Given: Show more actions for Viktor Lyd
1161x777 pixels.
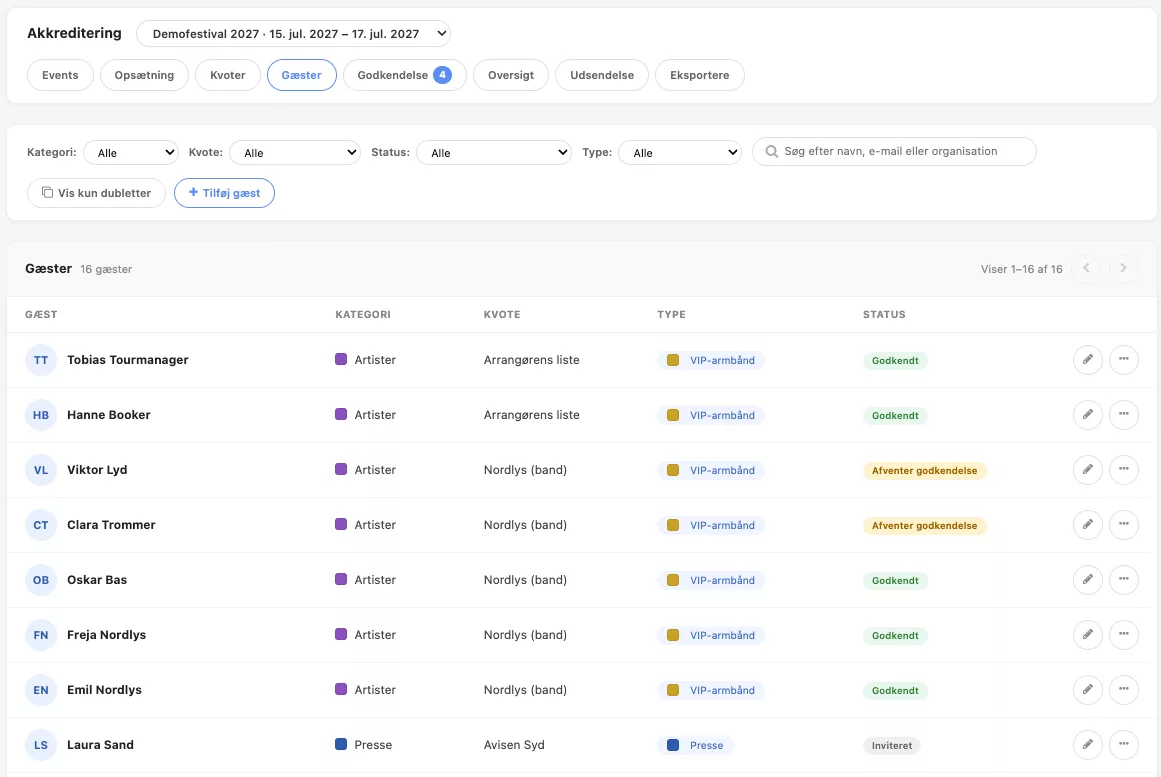Looking at the screenshot, I should point(1124,470).
